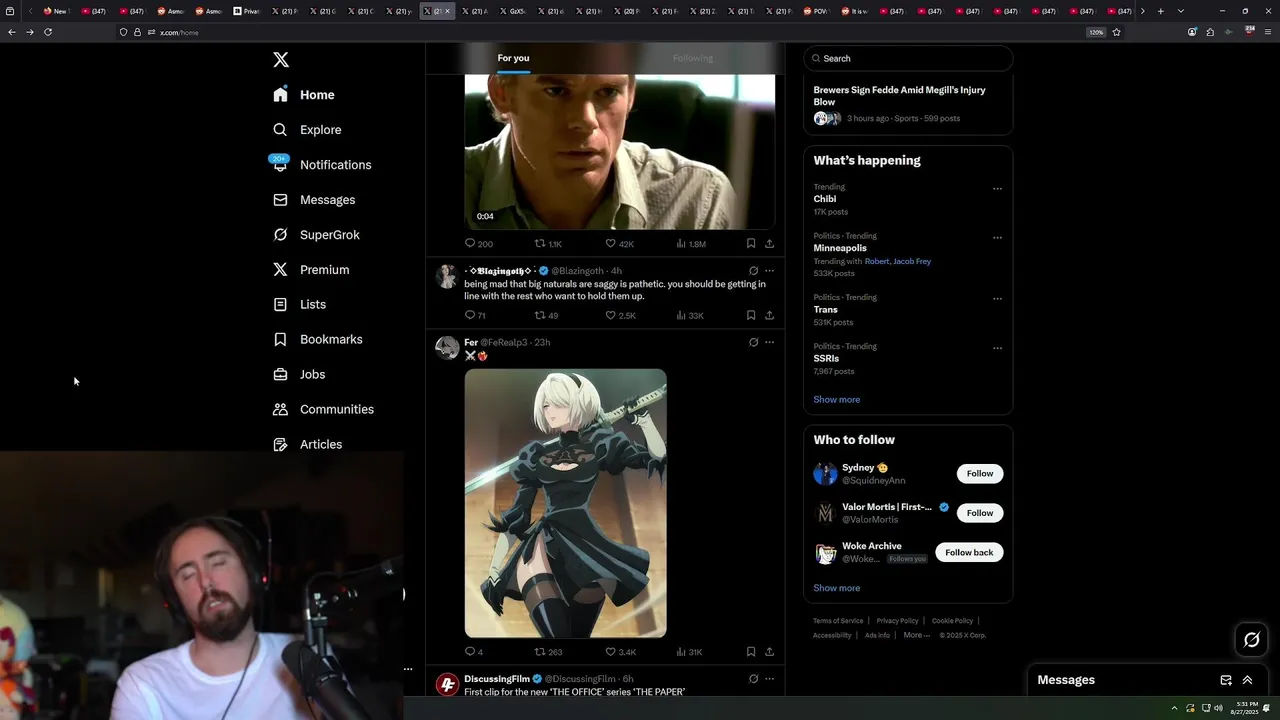This screenshot has height=720, width=1280.
Task: Switch to the For you tab
Action: 513,58
